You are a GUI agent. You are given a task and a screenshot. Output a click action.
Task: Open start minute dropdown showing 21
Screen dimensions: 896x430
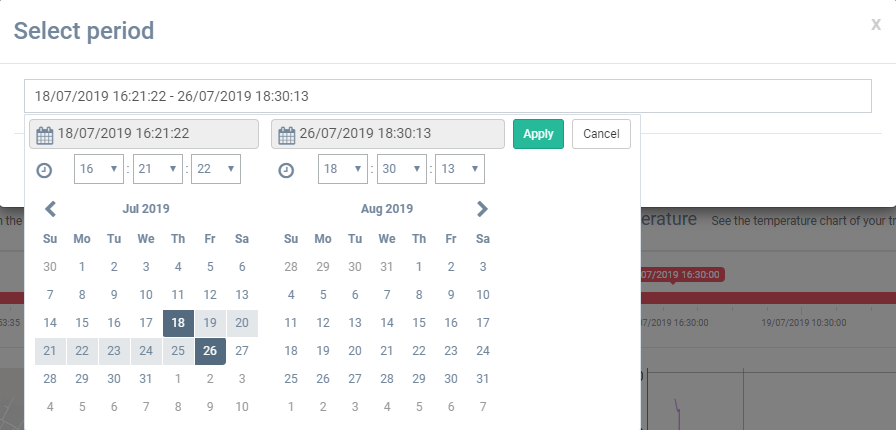coord(157,169)
